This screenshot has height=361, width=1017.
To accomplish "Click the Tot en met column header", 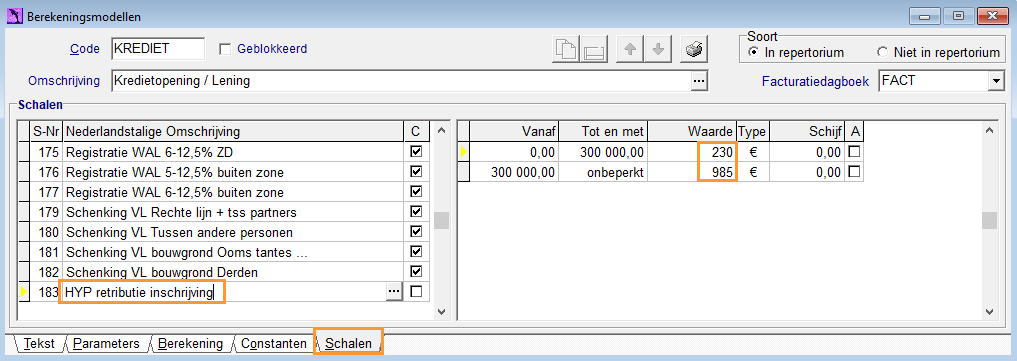I will coord(603,132).
